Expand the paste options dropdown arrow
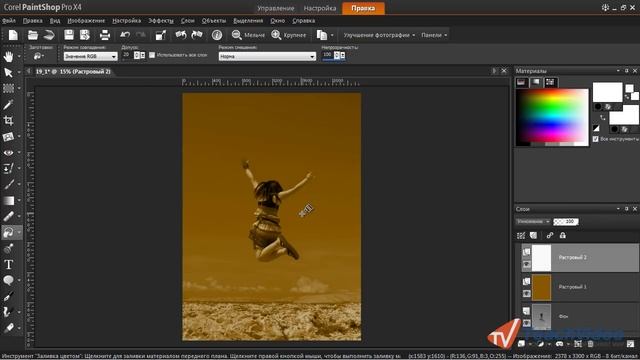 [x=332, y=35]
